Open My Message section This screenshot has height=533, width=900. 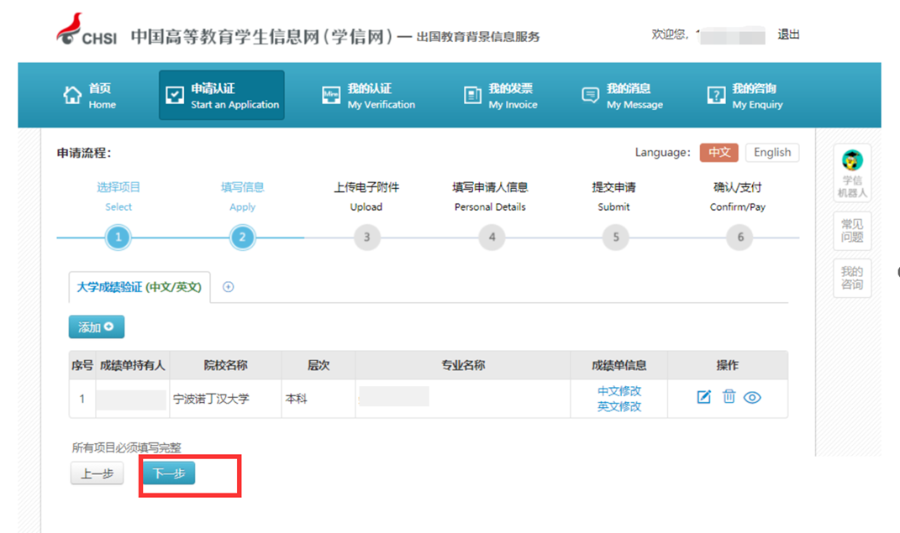tap(622, 95)
